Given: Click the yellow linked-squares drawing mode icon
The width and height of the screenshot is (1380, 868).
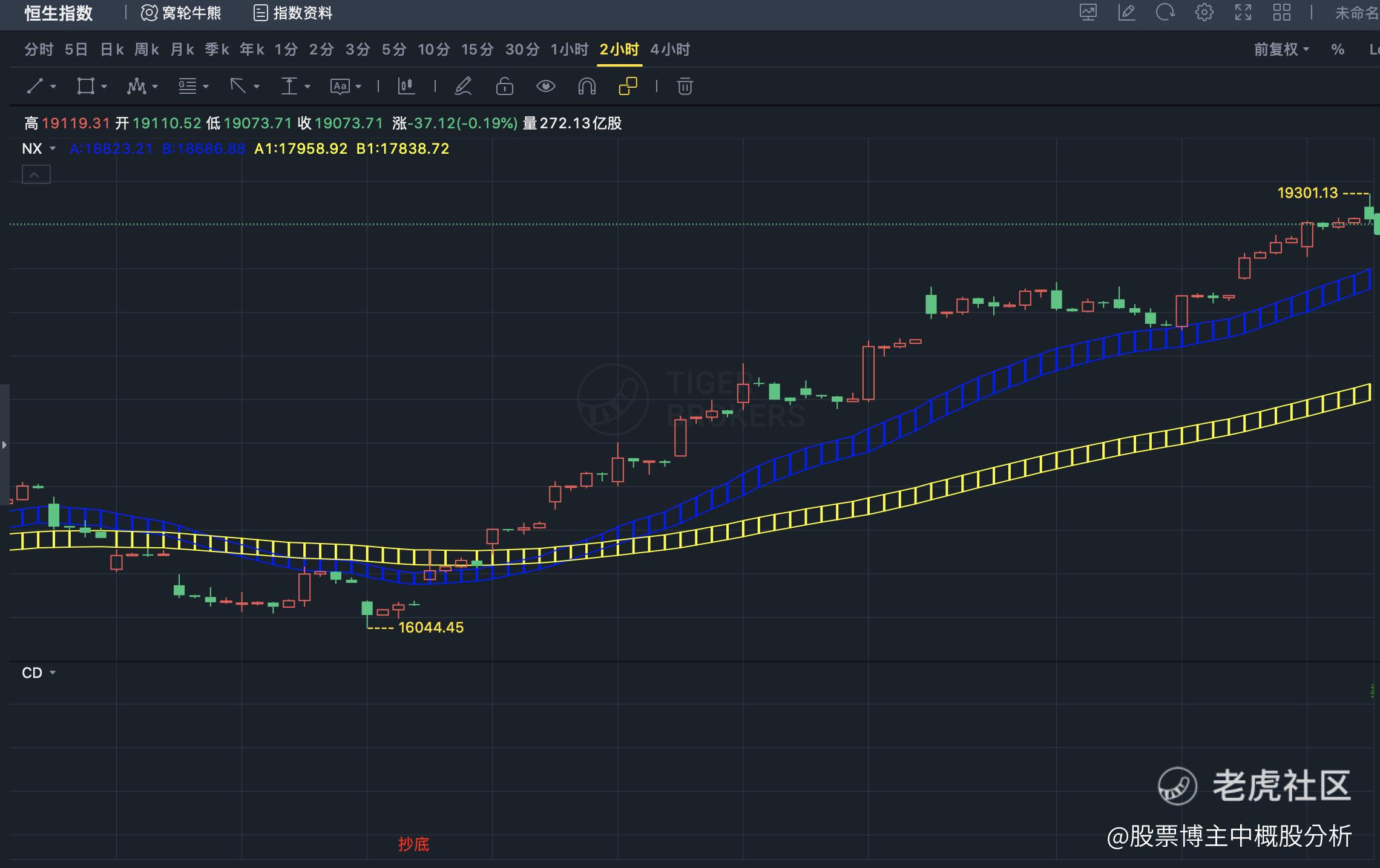Looking at the screenshot, I should [x=628, y=87].
